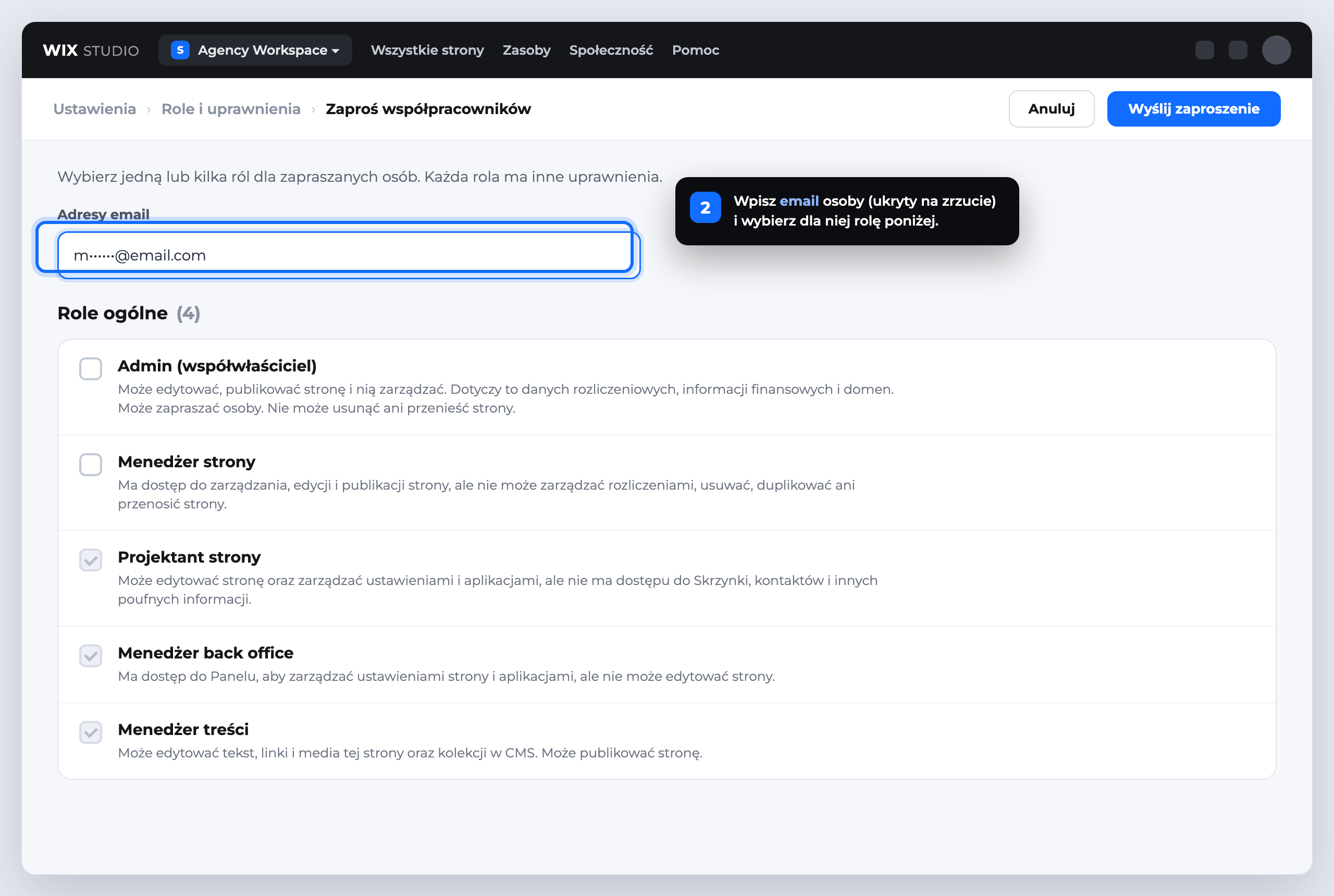Image resolution: width=1334 pixels, height=896 pixels.
Task: Toggle the Menedżer treści checkbox
Action: click(x=91, y=732)
